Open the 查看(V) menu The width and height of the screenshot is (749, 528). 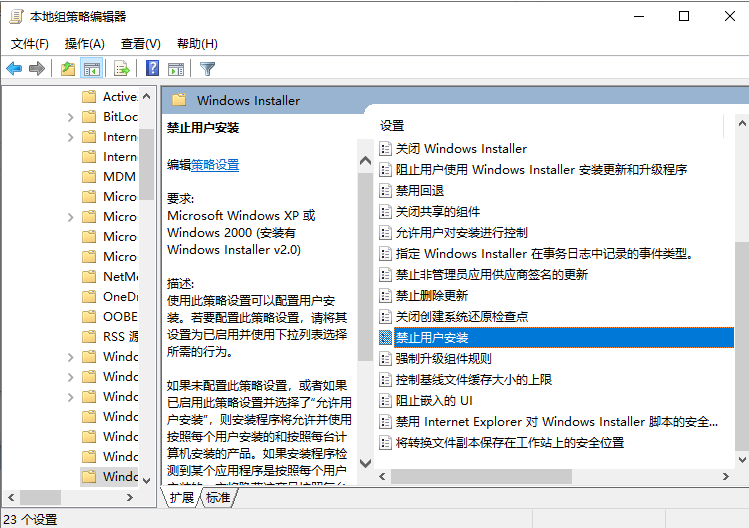(x=140, y=44)
